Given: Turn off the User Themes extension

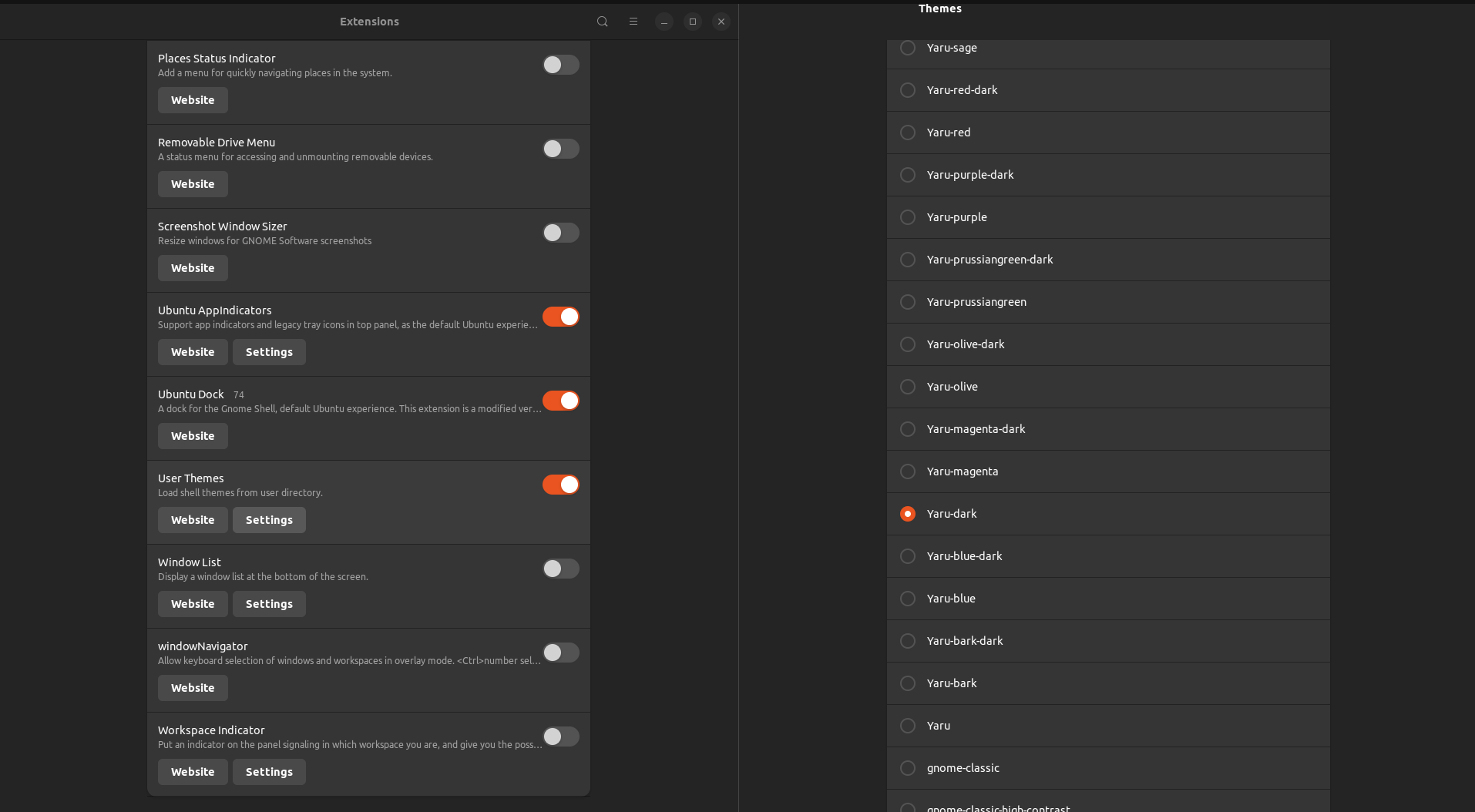Looking at the screenshot, I should coord(560,485).
